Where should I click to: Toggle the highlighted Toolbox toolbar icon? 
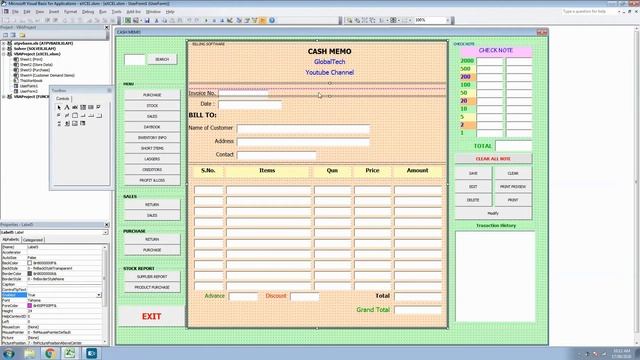click(x=262, y=20)
